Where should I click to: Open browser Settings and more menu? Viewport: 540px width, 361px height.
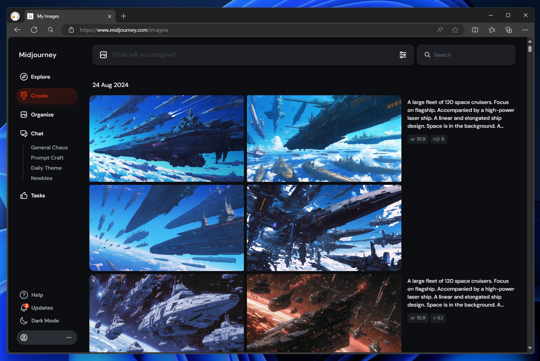pyautogui.click(x=525, y=30)
